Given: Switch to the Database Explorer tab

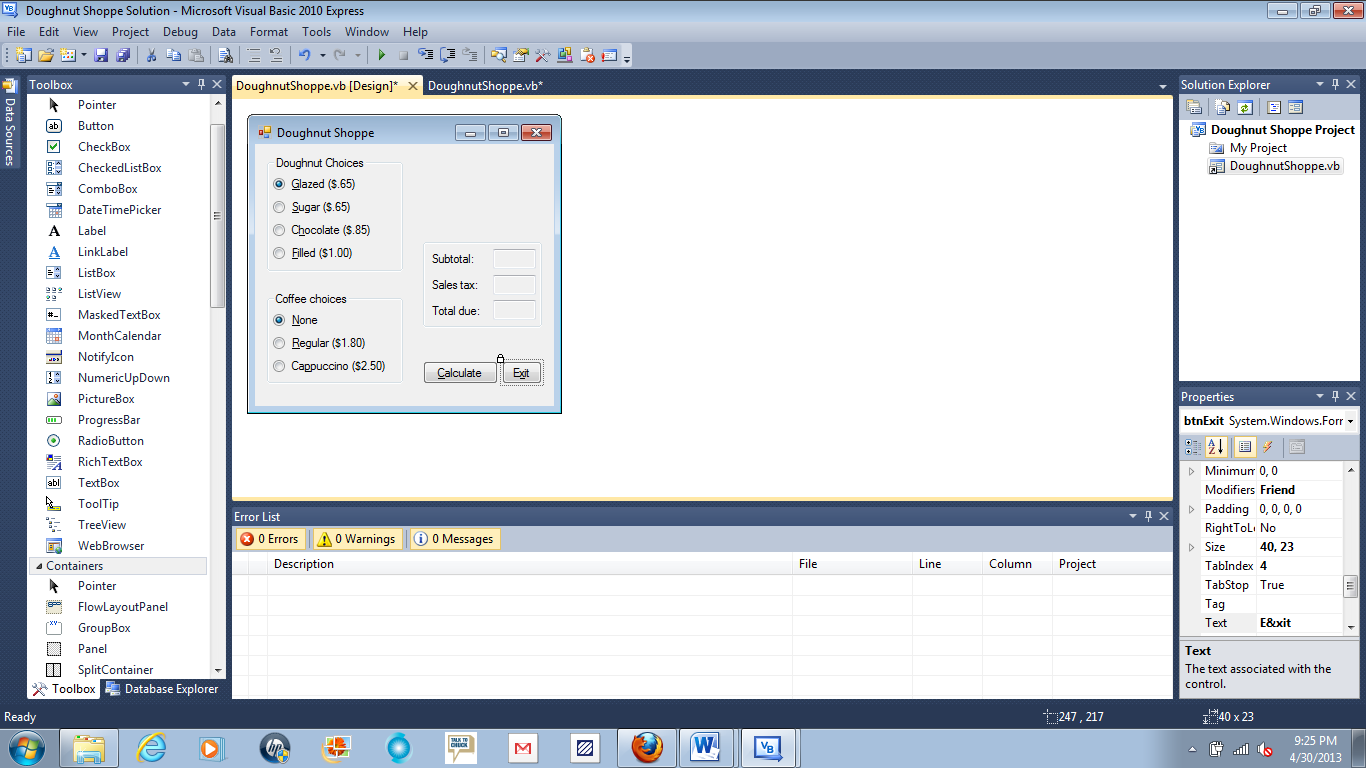Looking at the screenshot, I should tap(162, 689).
